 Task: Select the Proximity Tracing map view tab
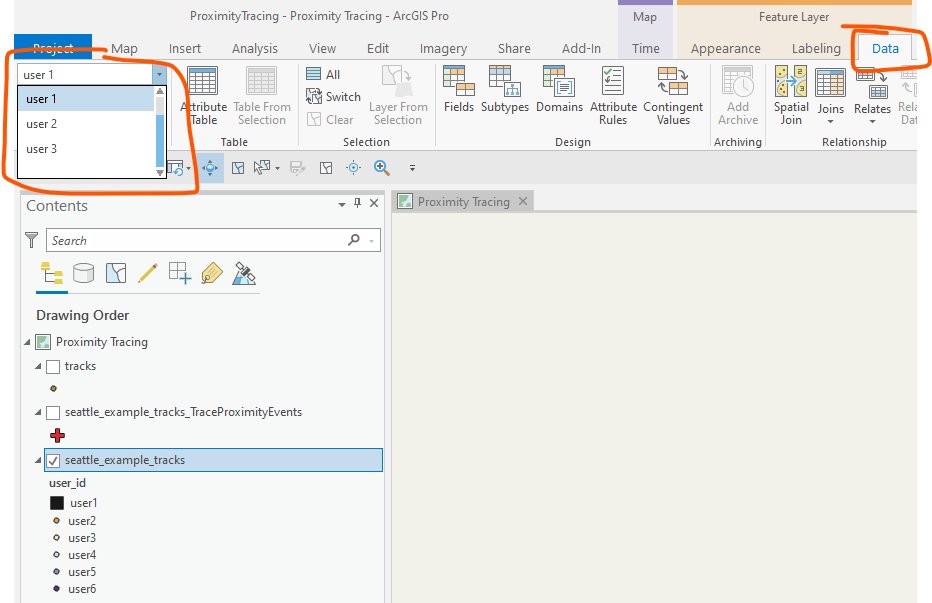tap(463, 202)
